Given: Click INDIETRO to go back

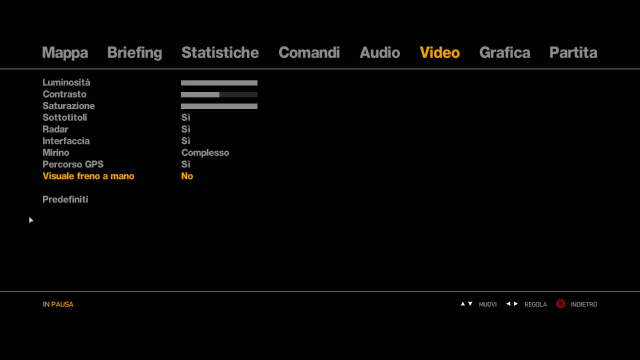Looking at the screenshot, I should point(584,304).
